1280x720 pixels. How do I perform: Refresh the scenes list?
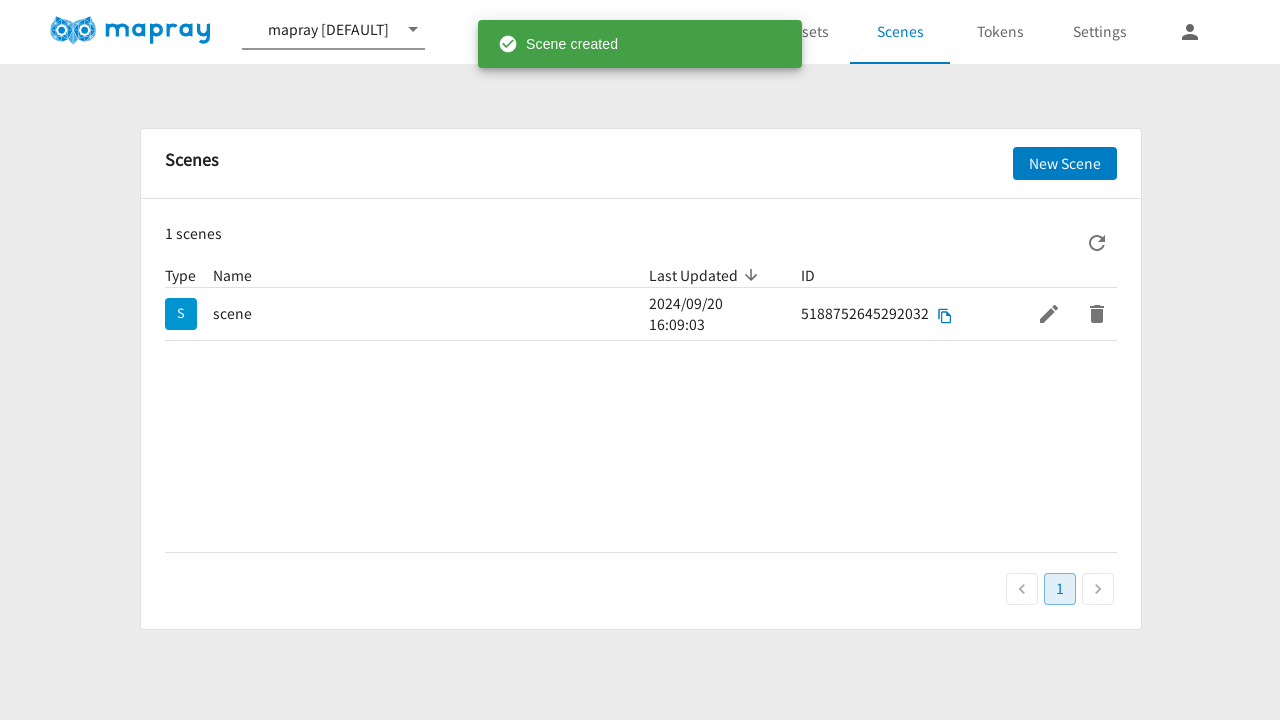coord(1096,243)
